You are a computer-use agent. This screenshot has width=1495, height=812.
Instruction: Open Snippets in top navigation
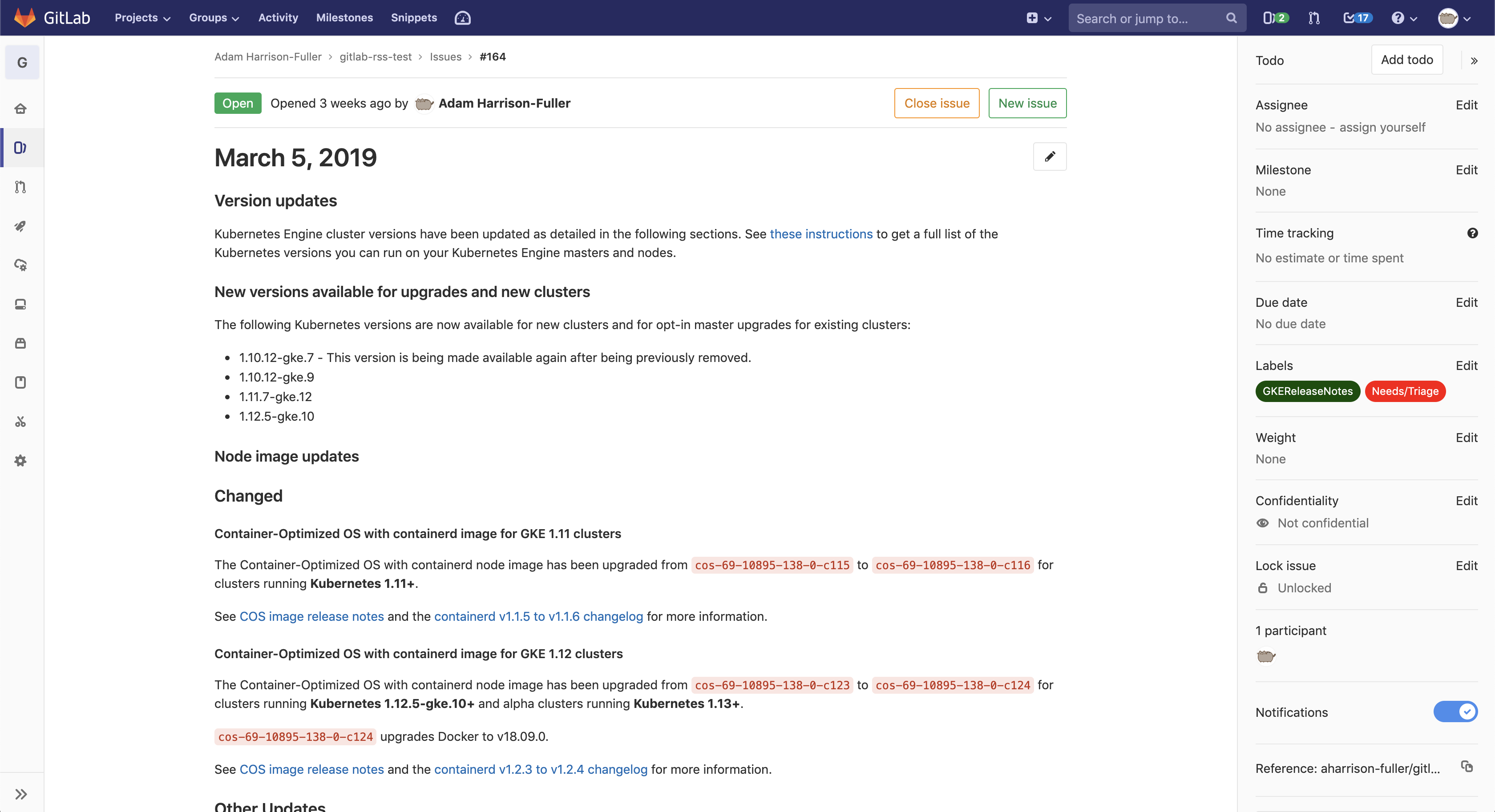pyautogui.click(x=414, y=18)
